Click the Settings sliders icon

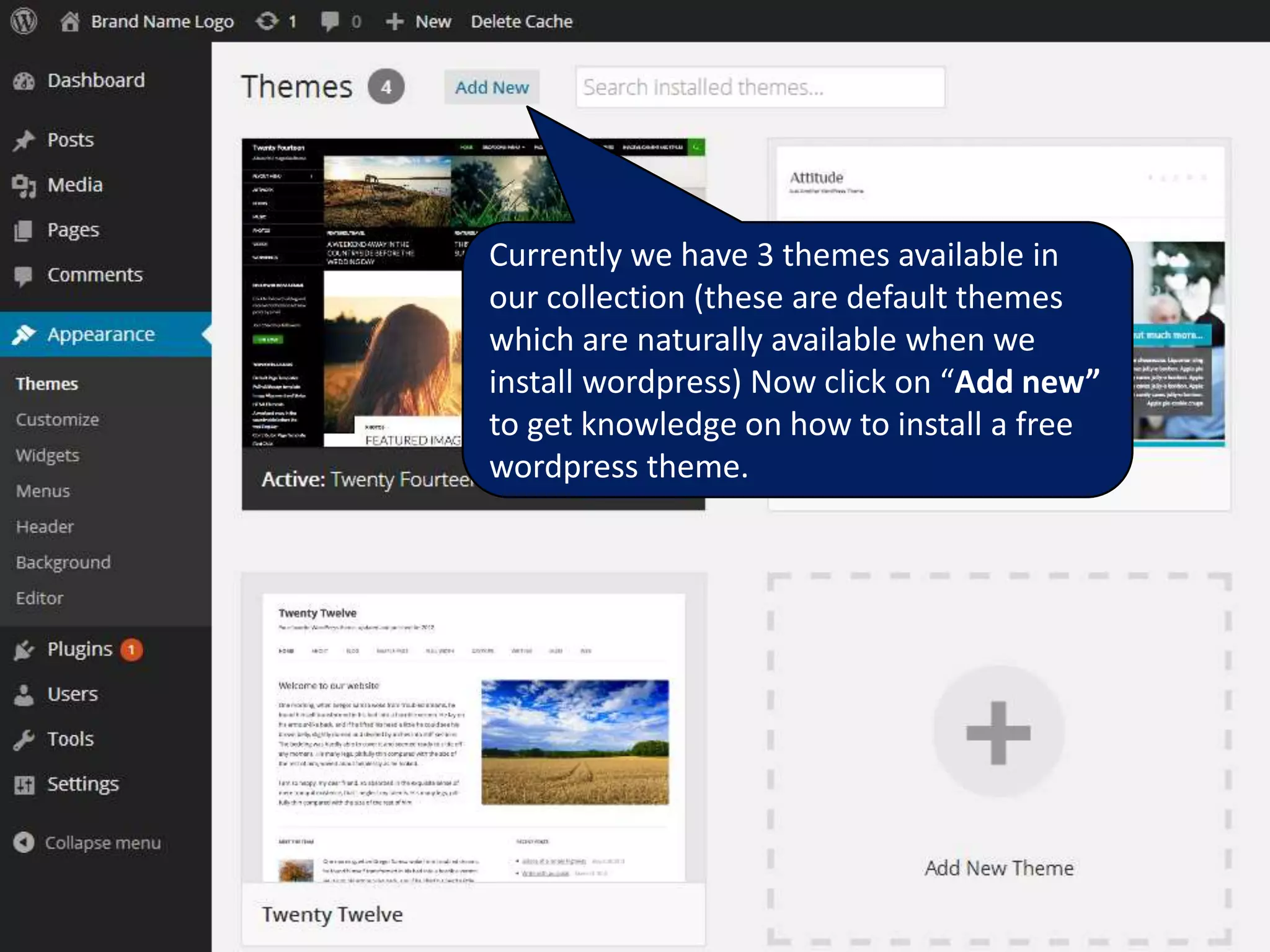point(24,785)
